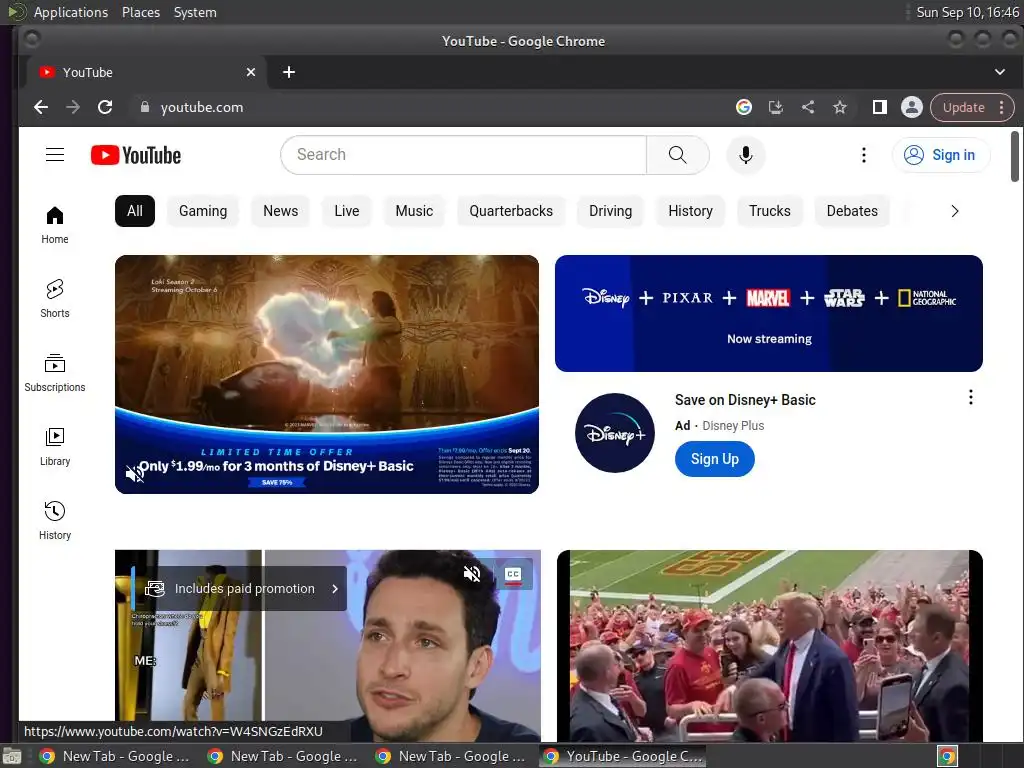
Task: Open Library in the sidebar
Action: point(55,447)
